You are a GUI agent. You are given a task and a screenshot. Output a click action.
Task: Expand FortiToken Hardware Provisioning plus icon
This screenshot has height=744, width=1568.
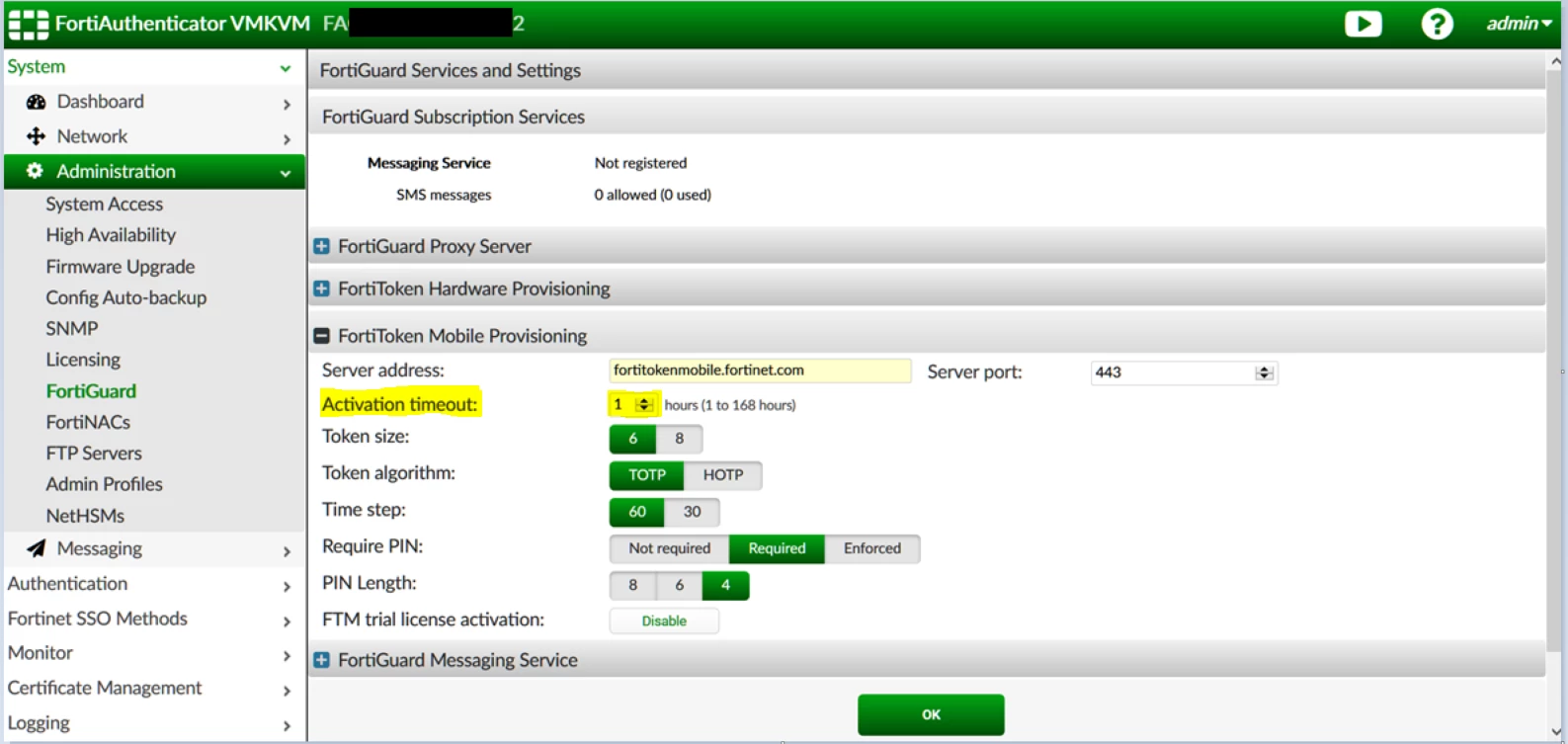[321, 289]
